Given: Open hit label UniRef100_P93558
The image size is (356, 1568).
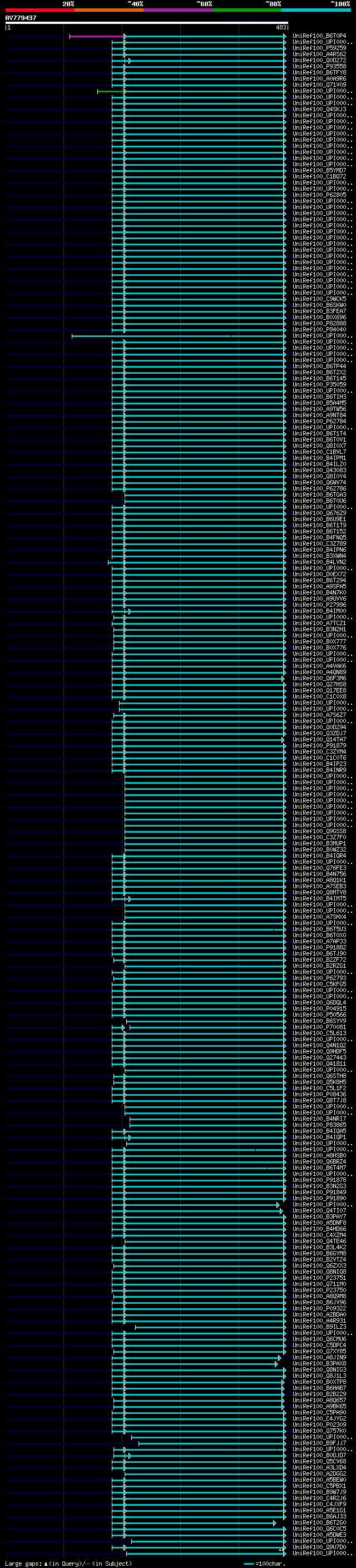Looking at the screenshot, I should pos(319,66).
